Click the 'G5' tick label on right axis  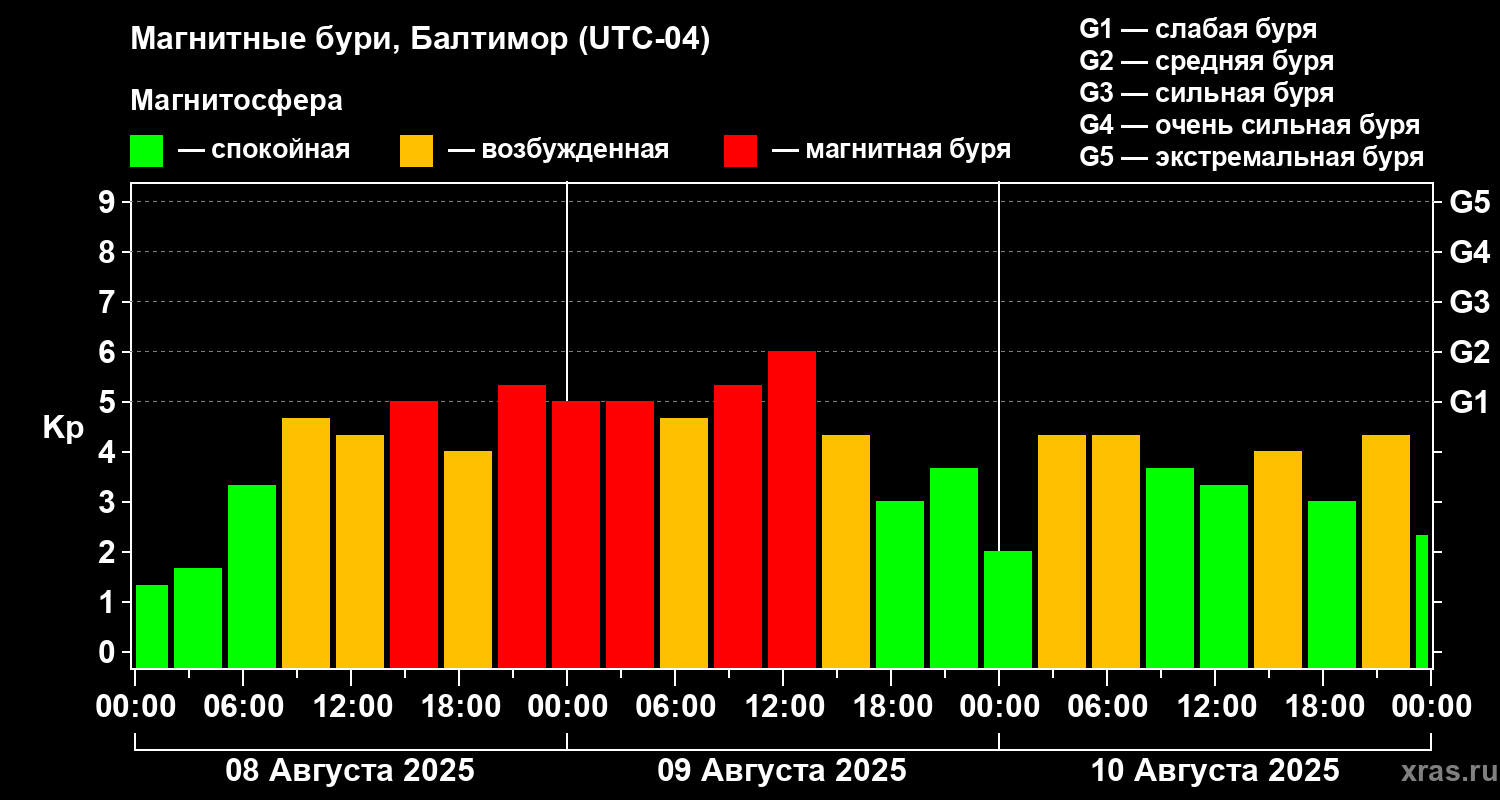1469,202
